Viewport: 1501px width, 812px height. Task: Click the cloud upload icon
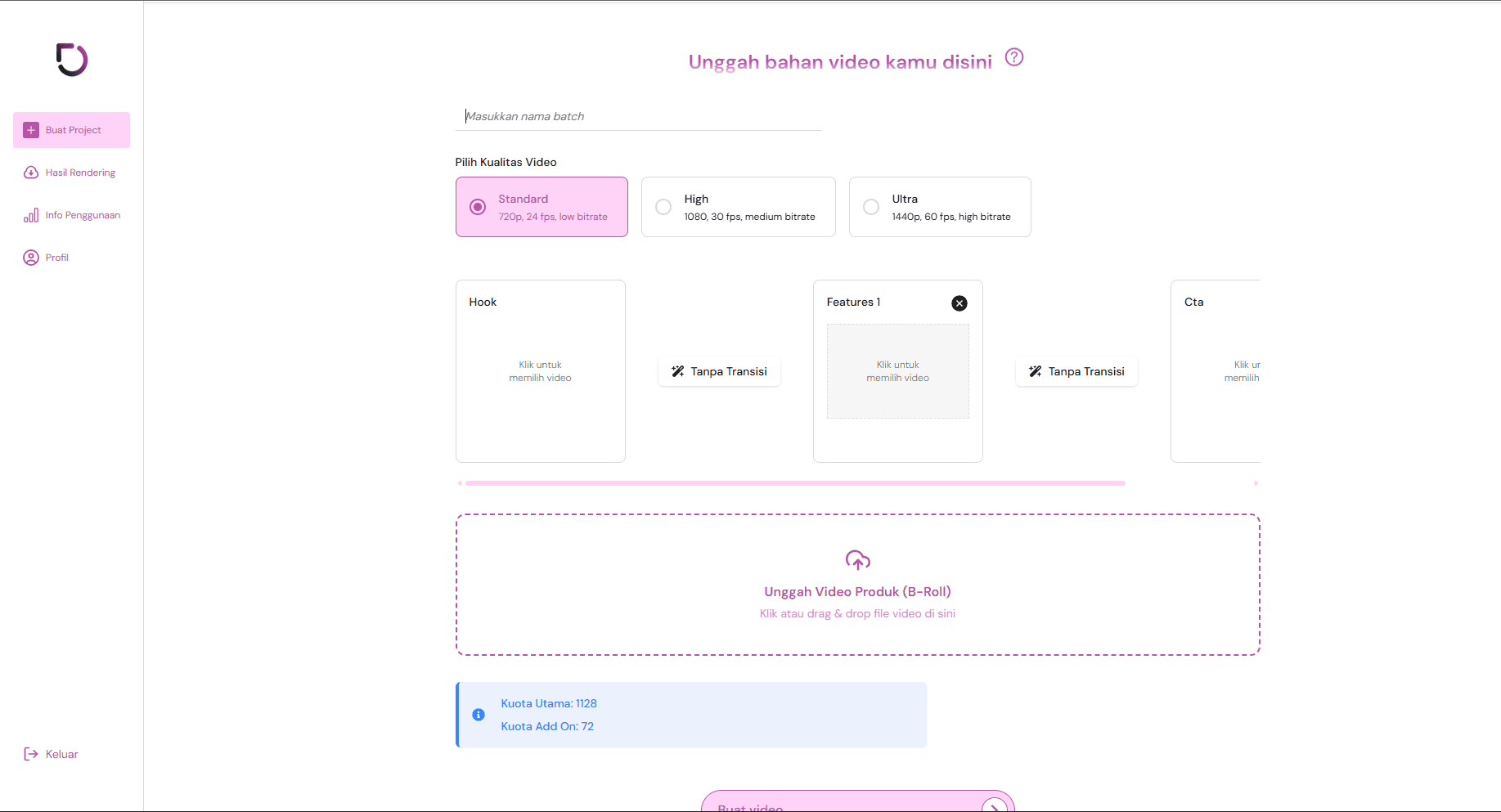[x=858, y=560]
